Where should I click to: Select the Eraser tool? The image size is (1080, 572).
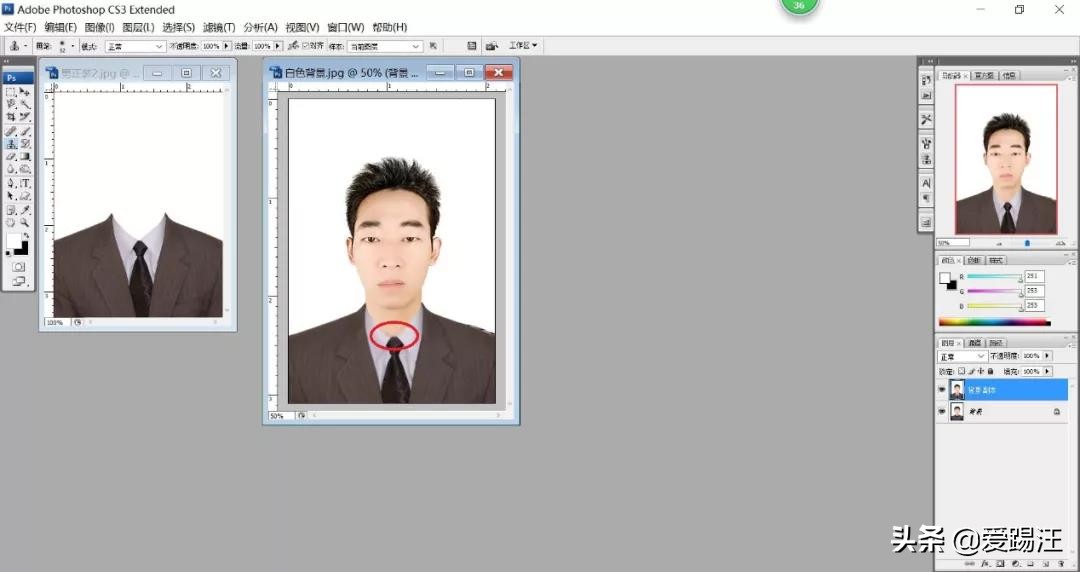point(11,157)
